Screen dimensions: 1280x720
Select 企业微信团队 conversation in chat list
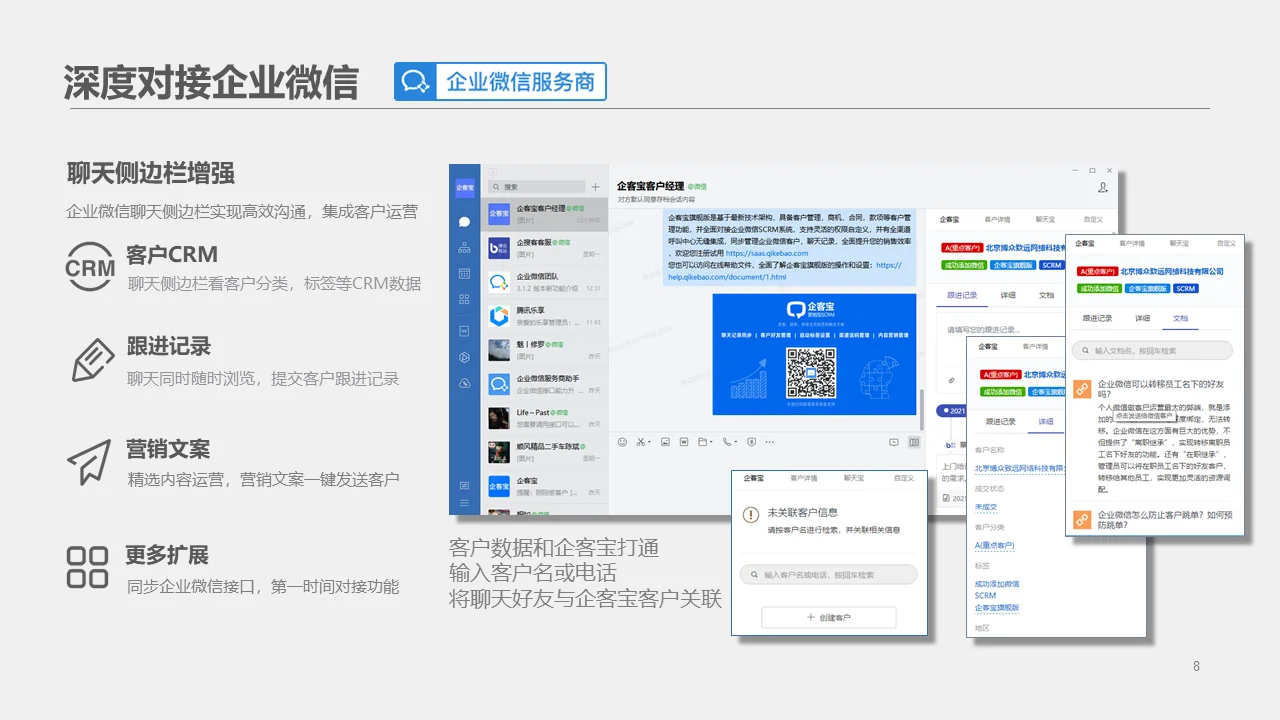tap(544, 281)
